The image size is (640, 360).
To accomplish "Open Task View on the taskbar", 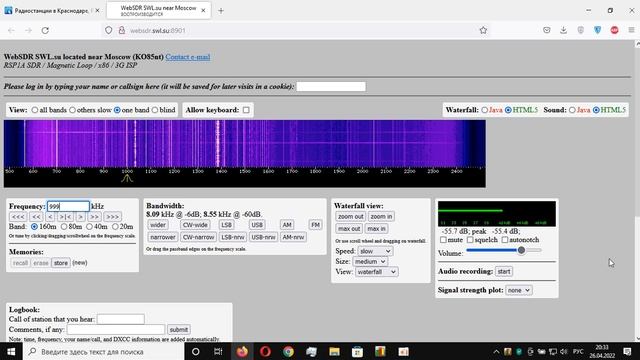I will point(218,351).
